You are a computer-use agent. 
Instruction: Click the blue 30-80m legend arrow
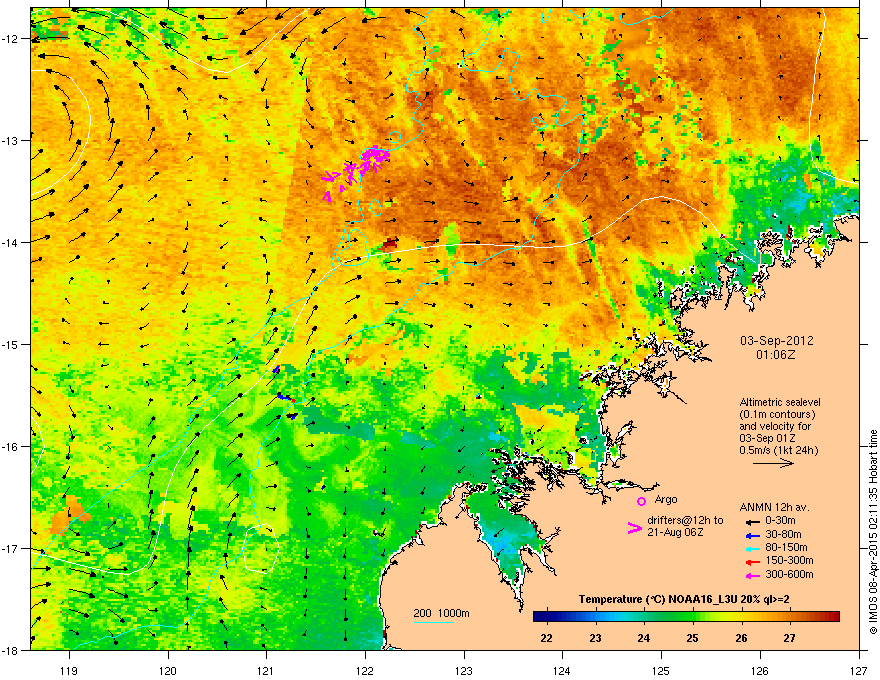753,535
